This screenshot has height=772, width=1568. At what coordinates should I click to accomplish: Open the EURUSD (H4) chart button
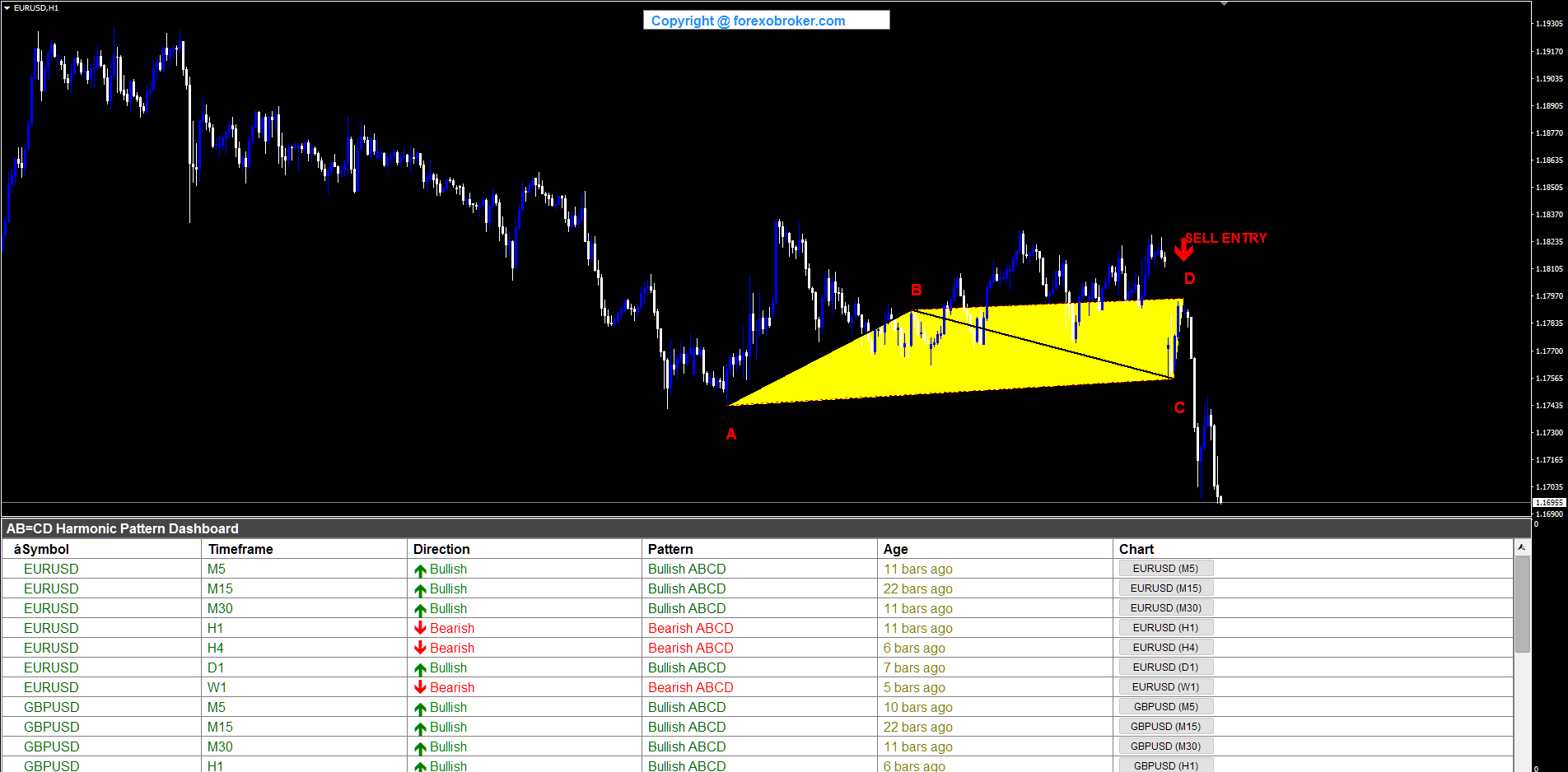click(x=1165, y=648)
